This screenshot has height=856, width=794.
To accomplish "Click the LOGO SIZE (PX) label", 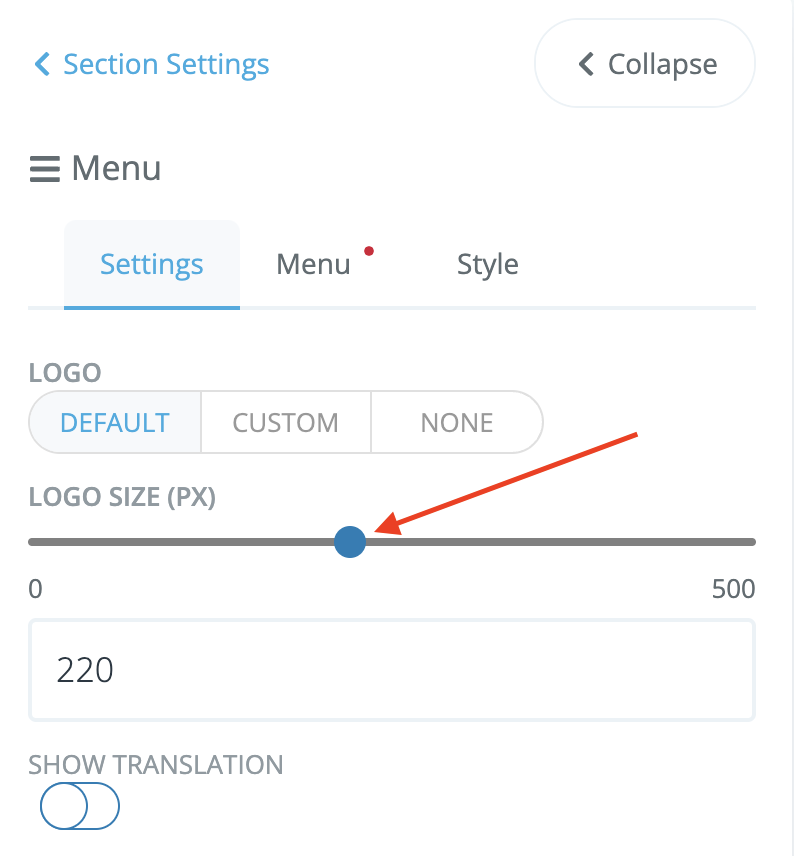I will [122, 496].
